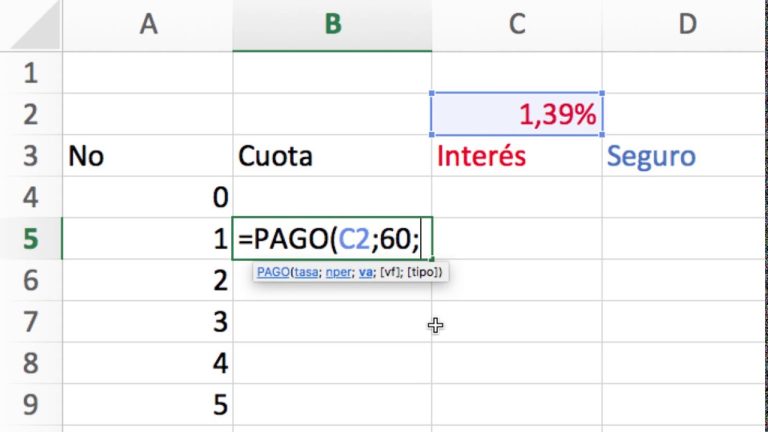Select column D header

685,24
